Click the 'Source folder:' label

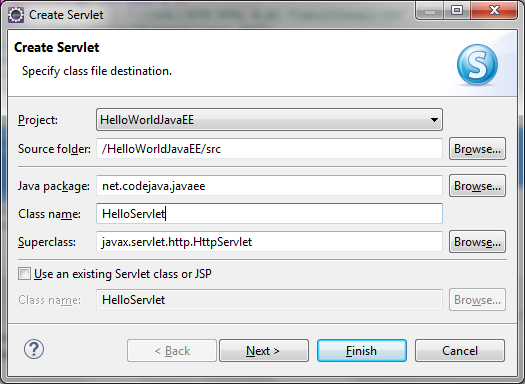[54, 149]
